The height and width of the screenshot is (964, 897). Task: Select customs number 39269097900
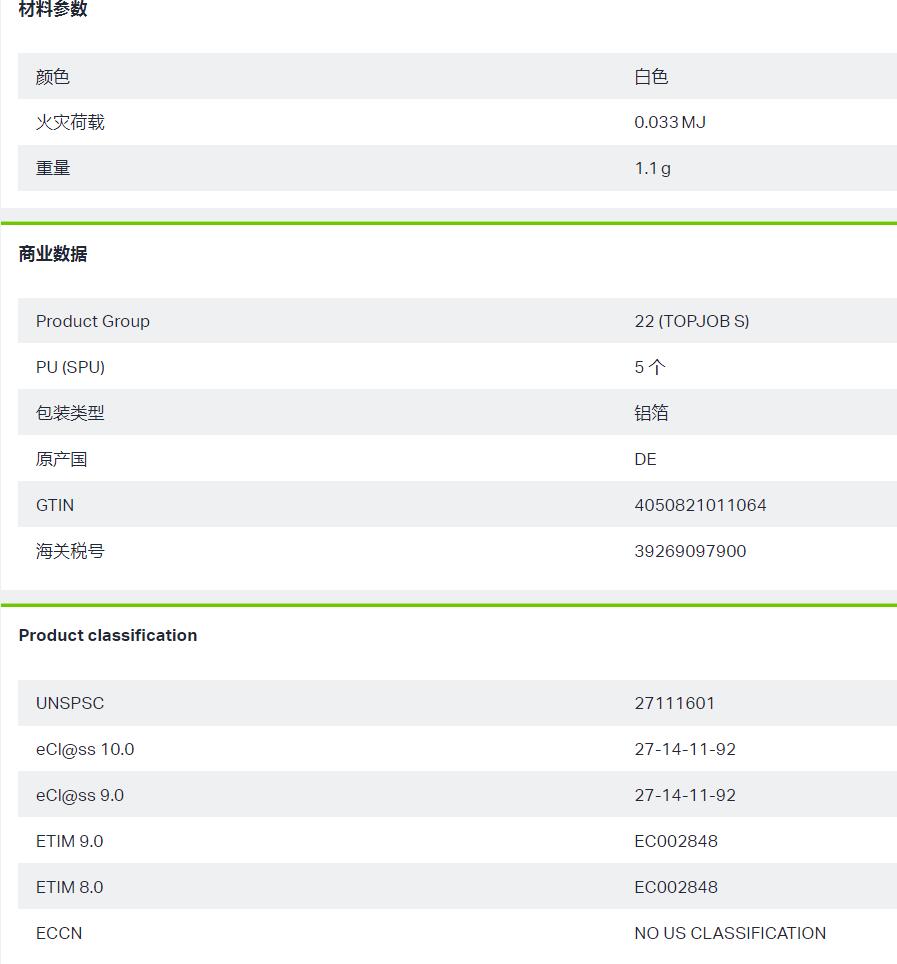tap(690, 551)
